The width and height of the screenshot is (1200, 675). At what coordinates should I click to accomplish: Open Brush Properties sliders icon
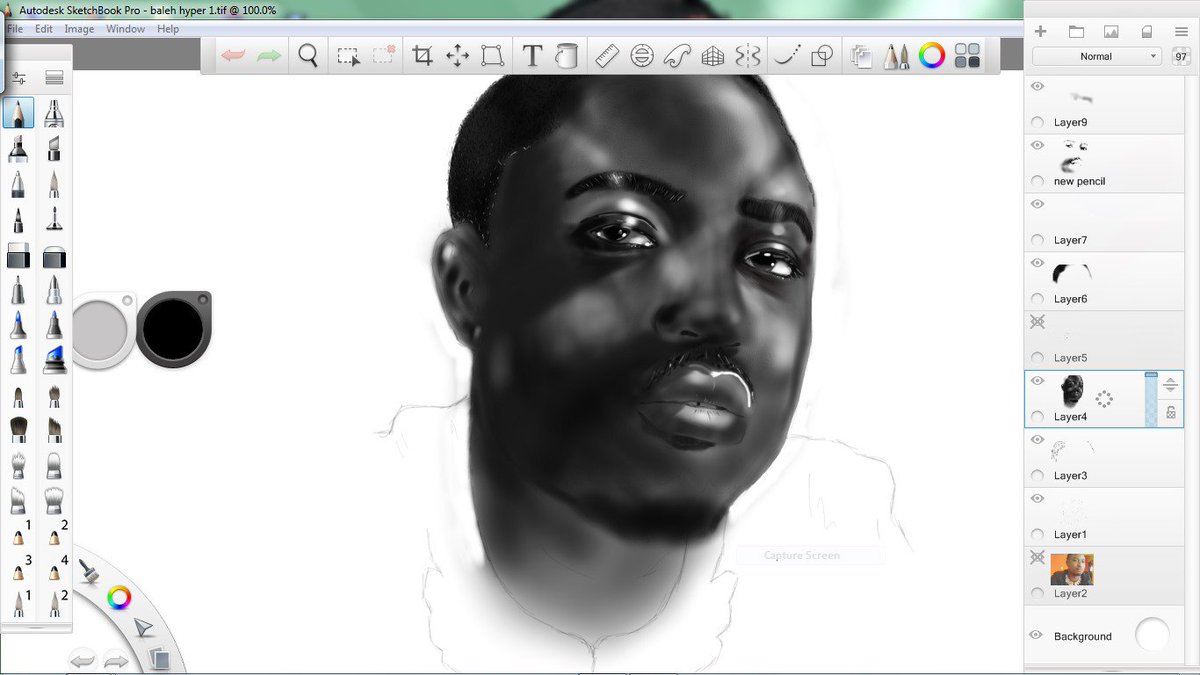tap(19, 78)
